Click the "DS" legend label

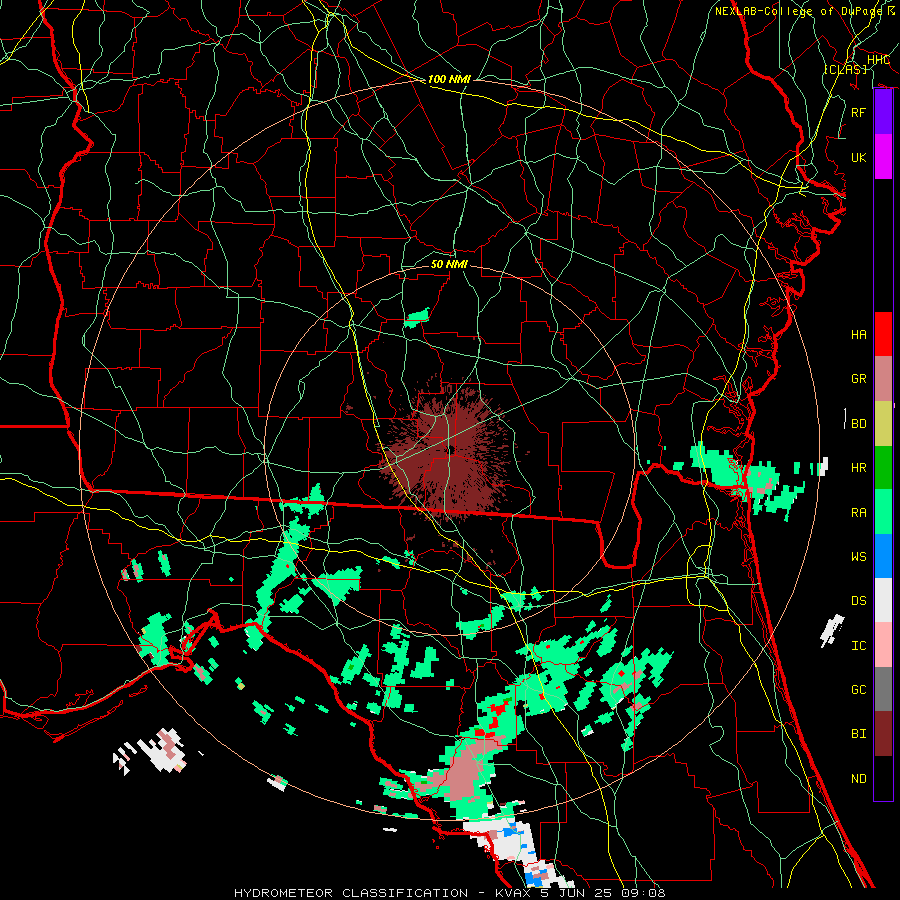(x=859, y=601)
